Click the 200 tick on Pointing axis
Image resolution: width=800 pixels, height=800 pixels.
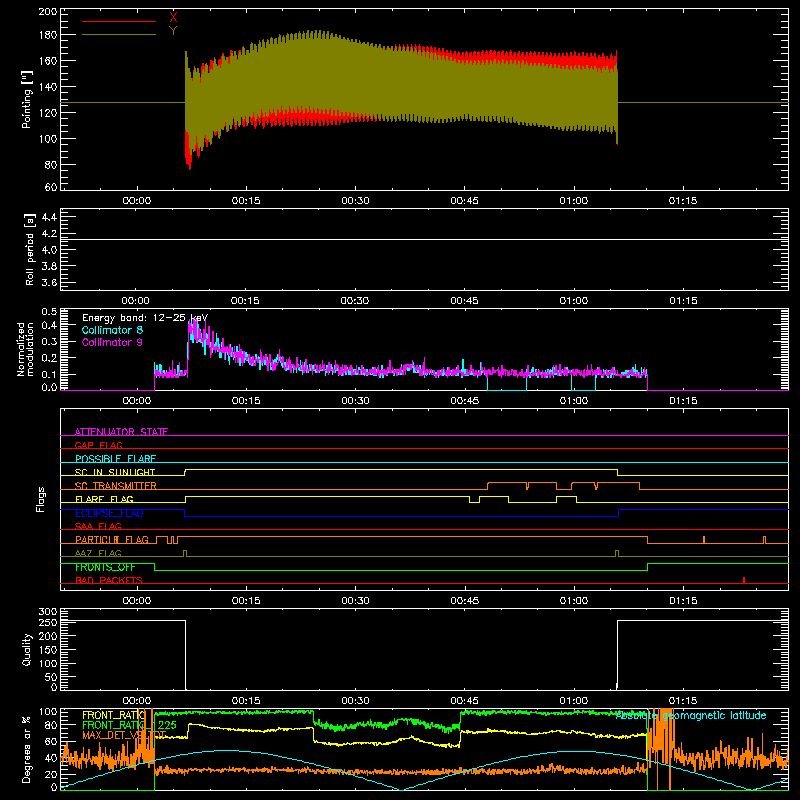pyautogui.click(x=48, y=11)
